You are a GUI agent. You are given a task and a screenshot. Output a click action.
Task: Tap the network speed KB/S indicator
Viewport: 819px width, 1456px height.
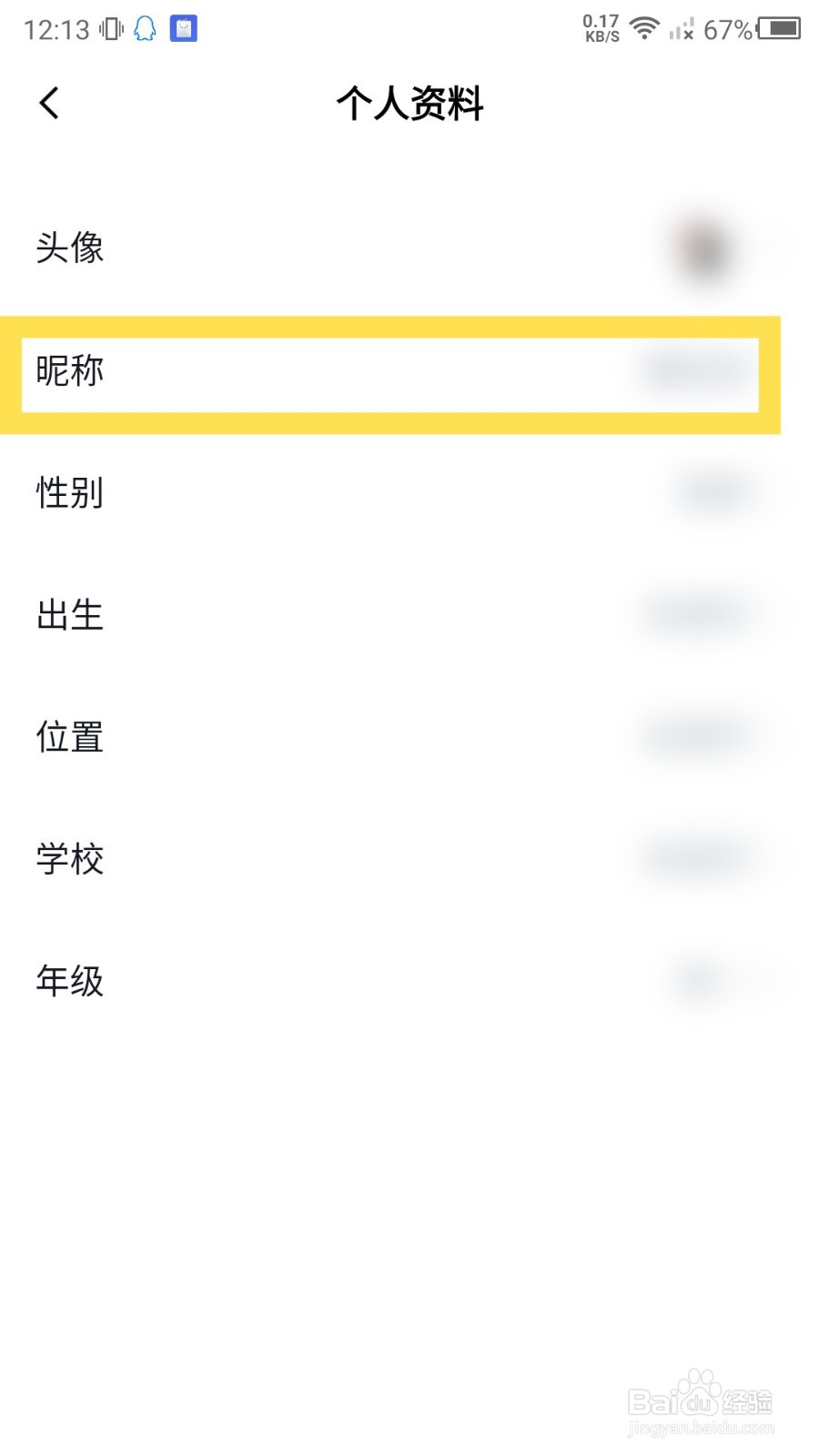[602, 28]
